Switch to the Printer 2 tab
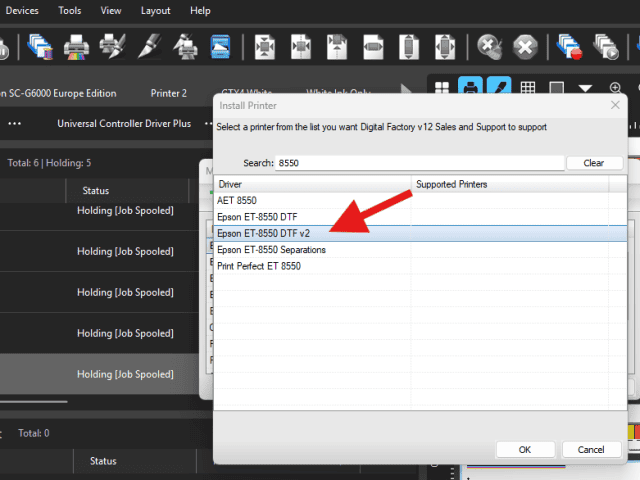The height and width of the screenshot is (480, 640). tap(169, 93)
